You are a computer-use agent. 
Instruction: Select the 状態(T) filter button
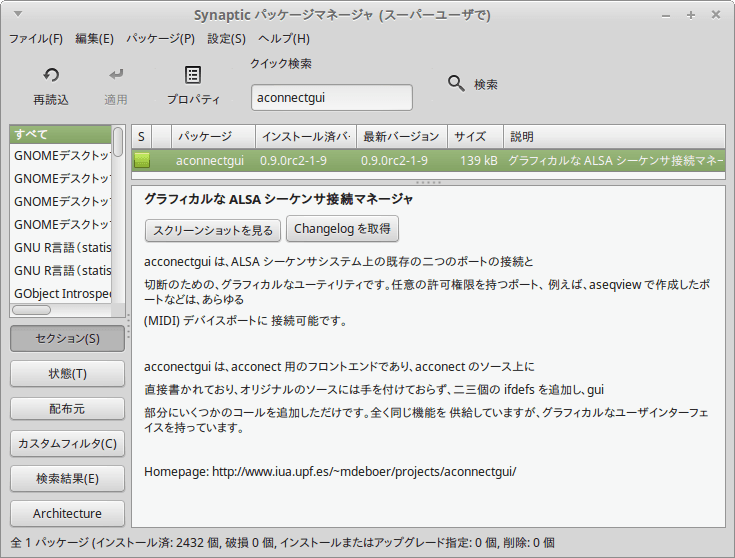pyautogui.click(x=68, y=374)
